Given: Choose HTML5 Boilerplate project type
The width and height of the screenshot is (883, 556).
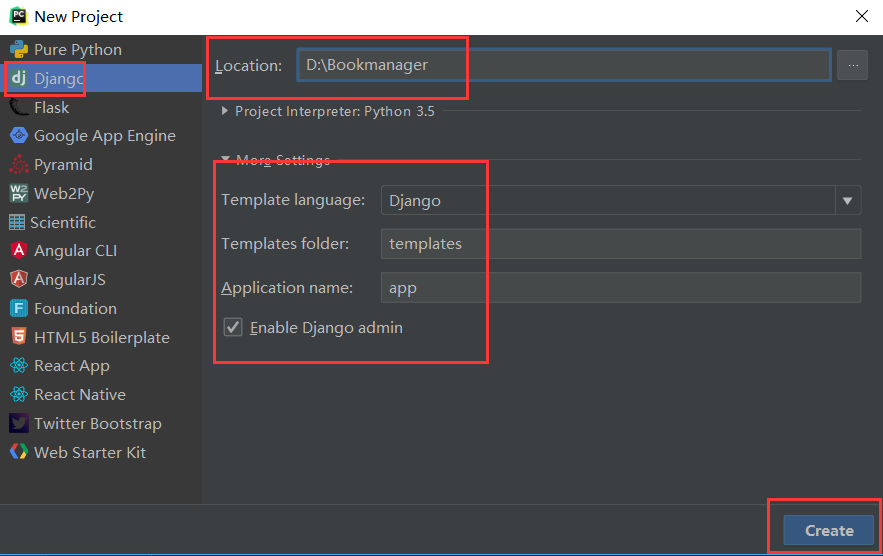Looking at the screenshot, I should click(101, 337).
